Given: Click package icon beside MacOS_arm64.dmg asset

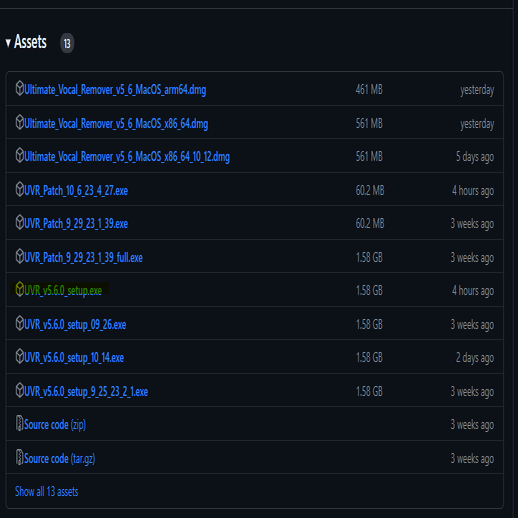Looking at the screenshot, I should click(x=19, y=89).
